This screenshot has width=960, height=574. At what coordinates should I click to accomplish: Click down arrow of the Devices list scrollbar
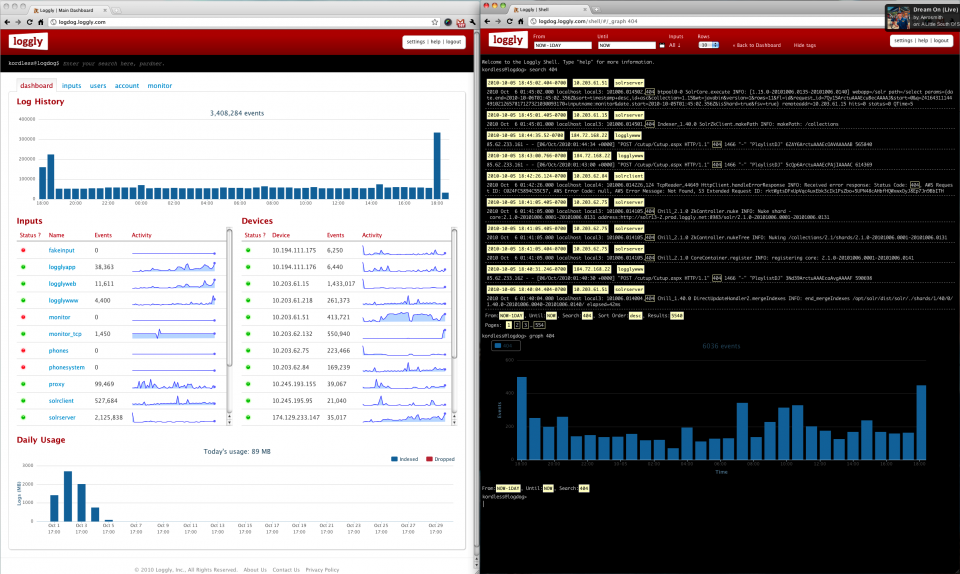coord(454,422)
